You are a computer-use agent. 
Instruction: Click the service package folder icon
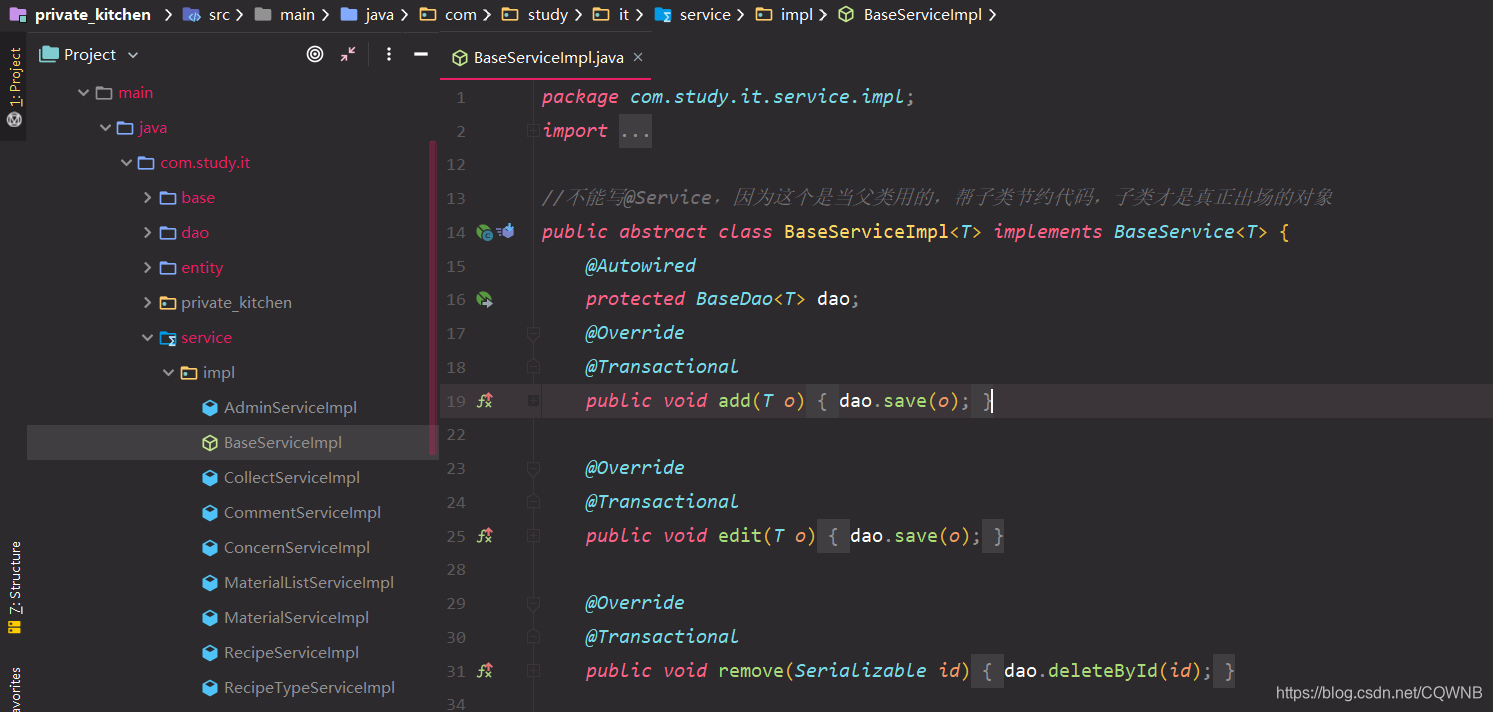pyautogui.click(x=168, y=338)
